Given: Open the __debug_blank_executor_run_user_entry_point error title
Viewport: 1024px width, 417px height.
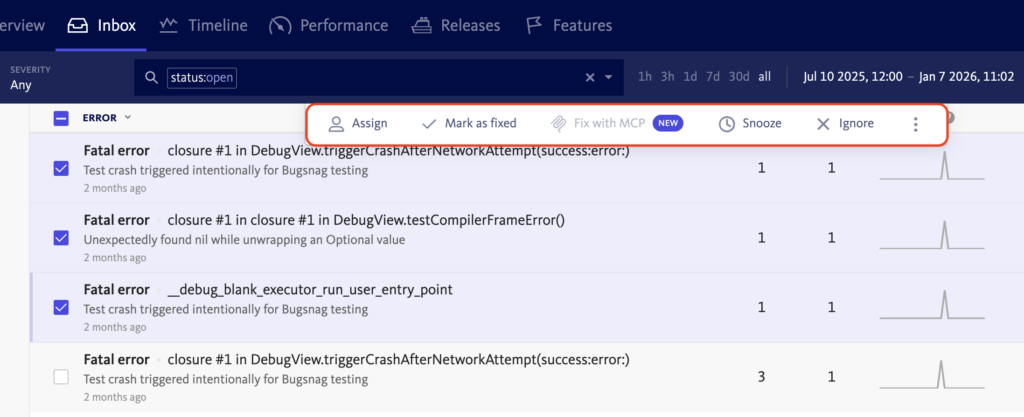Looking at the screenshot, I should [310, 289].
